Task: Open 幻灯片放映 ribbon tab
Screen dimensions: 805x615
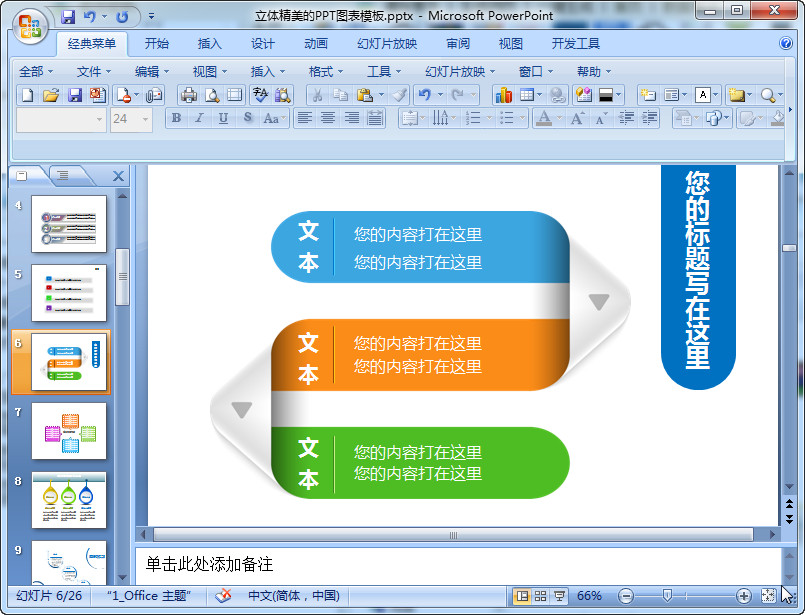Action: [387, 44]
